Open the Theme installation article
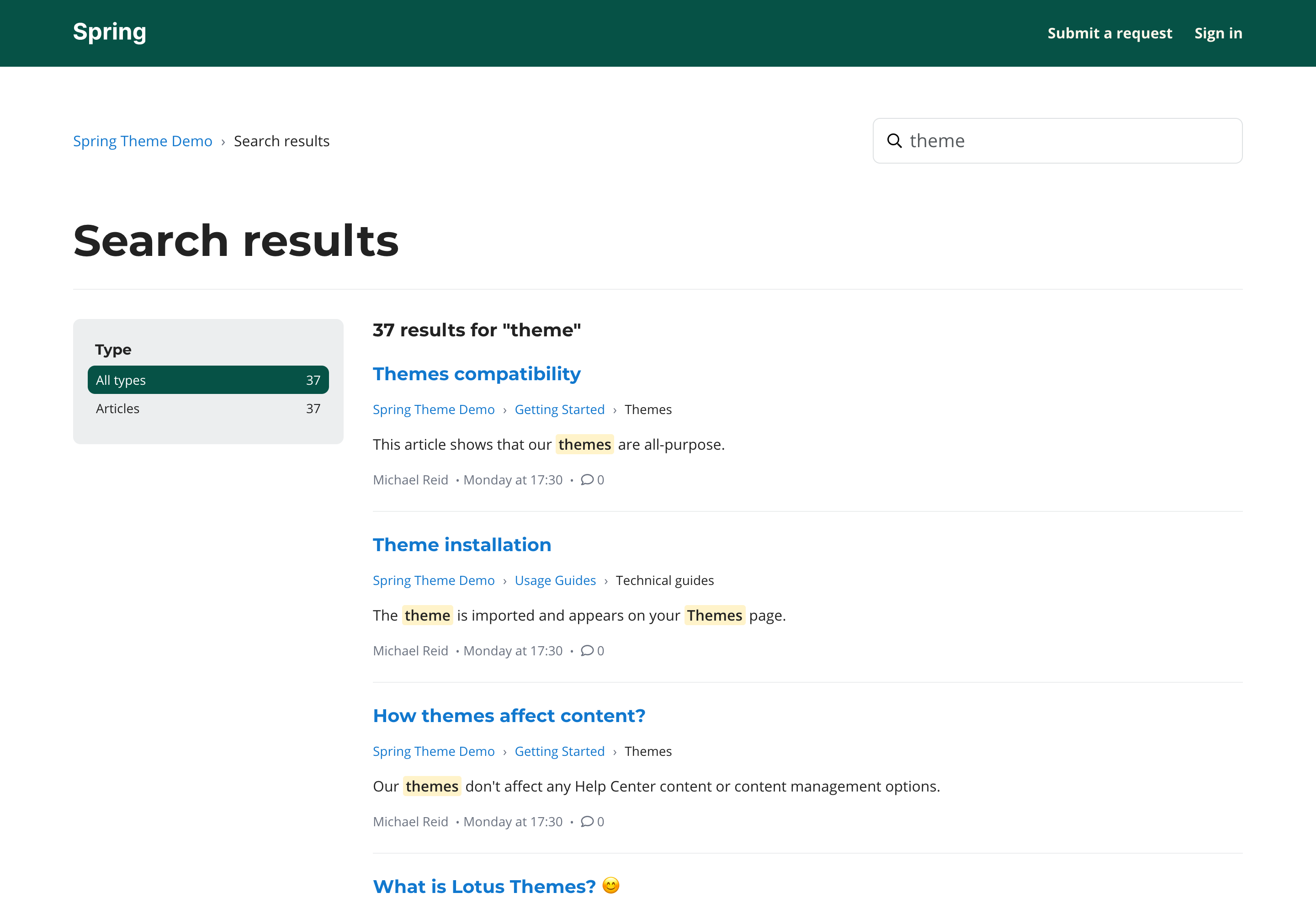 [462, 545]
